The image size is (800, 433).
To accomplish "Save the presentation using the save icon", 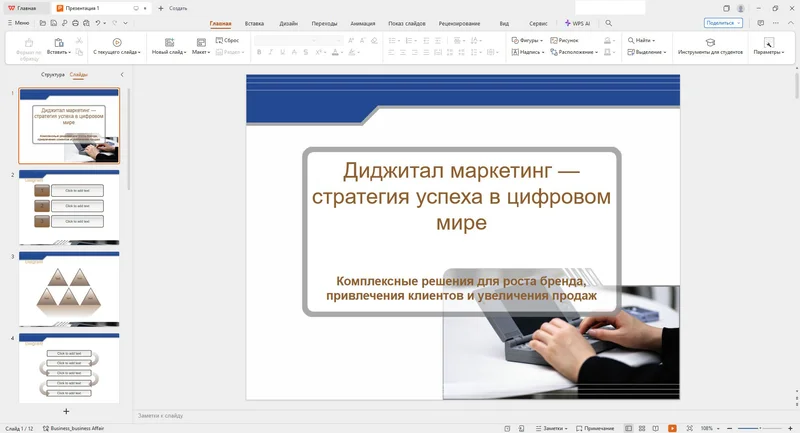I will [54, 23].
